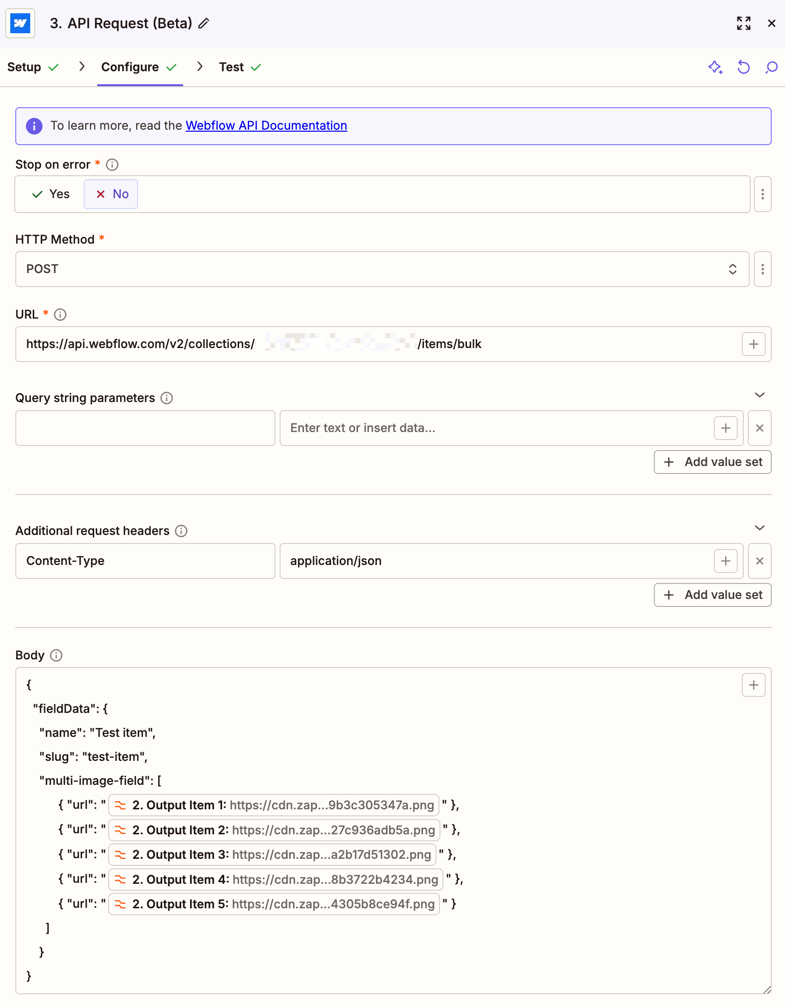The image size is (785, 1008).
Task: Remove the Content-Type header row
Action: tap(759, 561)
